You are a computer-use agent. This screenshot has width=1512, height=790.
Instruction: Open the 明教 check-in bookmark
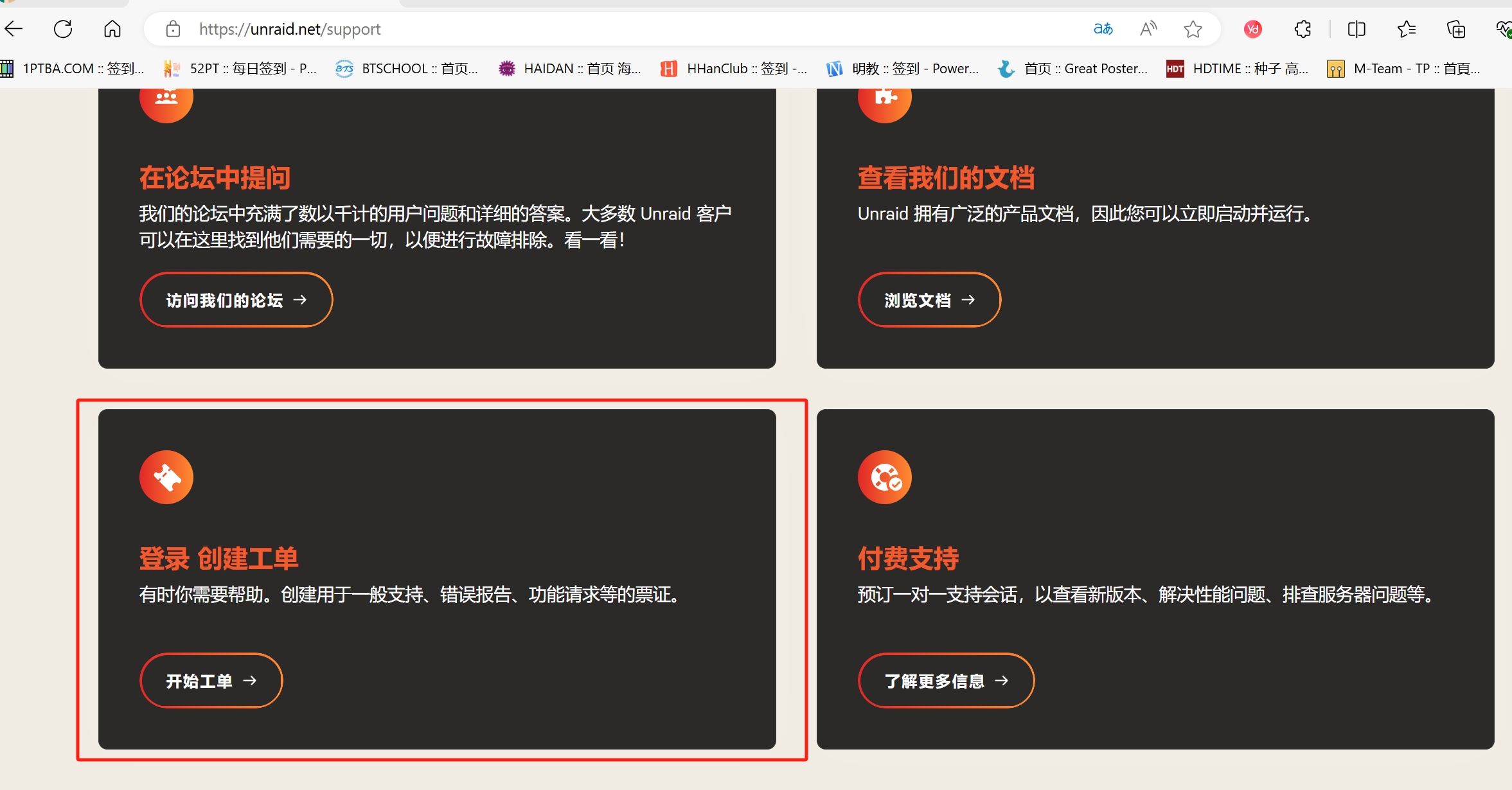click(902, 68)
